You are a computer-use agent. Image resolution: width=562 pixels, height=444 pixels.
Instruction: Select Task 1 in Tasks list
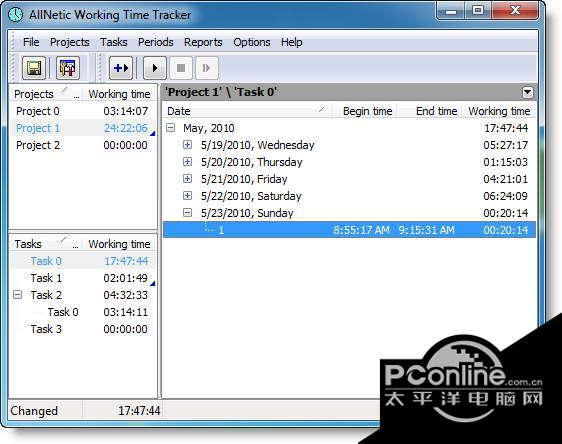click(82, 278)
